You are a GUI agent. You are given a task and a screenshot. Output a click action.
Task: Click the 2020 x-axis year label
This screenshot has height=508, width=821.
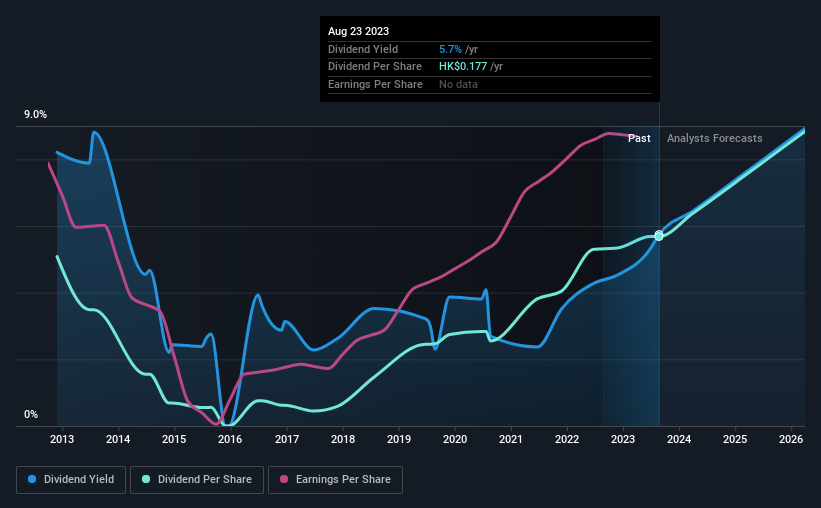point(454,439)
